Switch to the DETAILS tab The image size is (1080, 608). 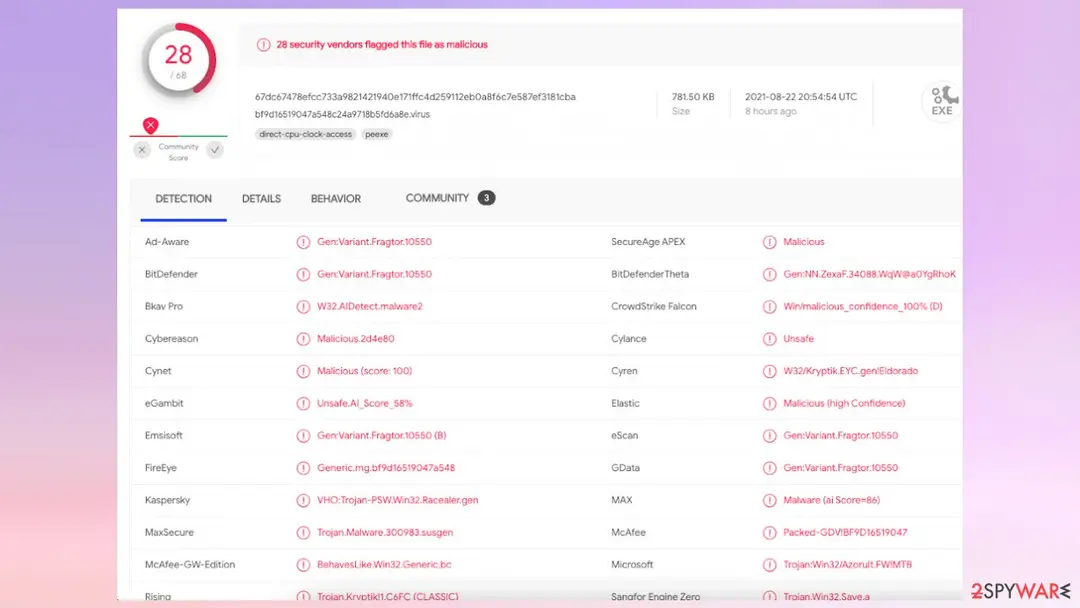[261, 199]
